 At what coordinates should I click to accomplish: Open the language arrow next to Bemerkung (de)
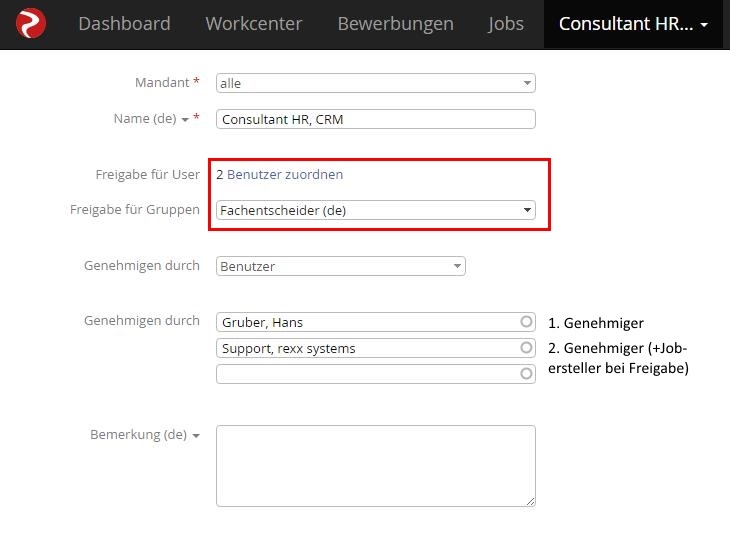(196, 436)
